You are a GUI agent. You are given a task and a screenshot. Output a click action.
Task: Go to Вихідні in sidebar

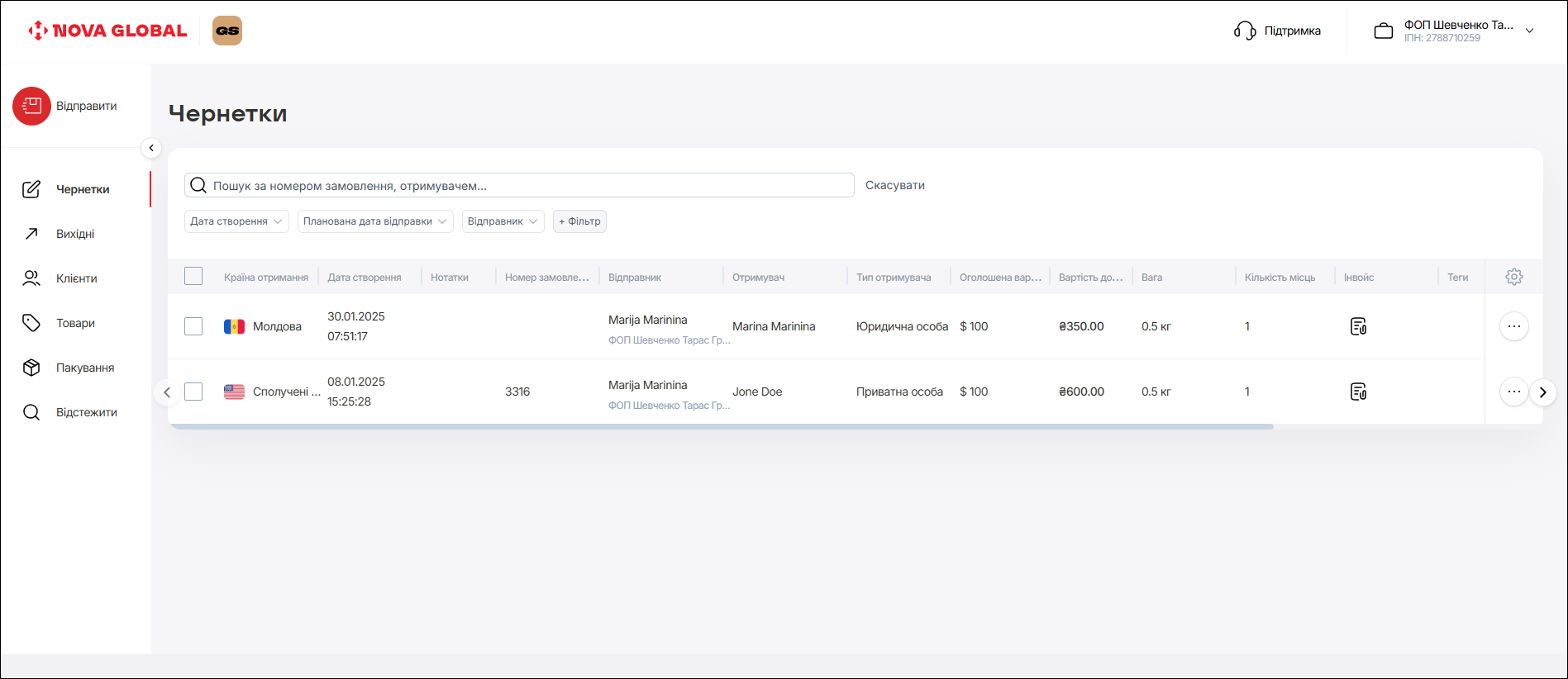[x=75, y=234]
